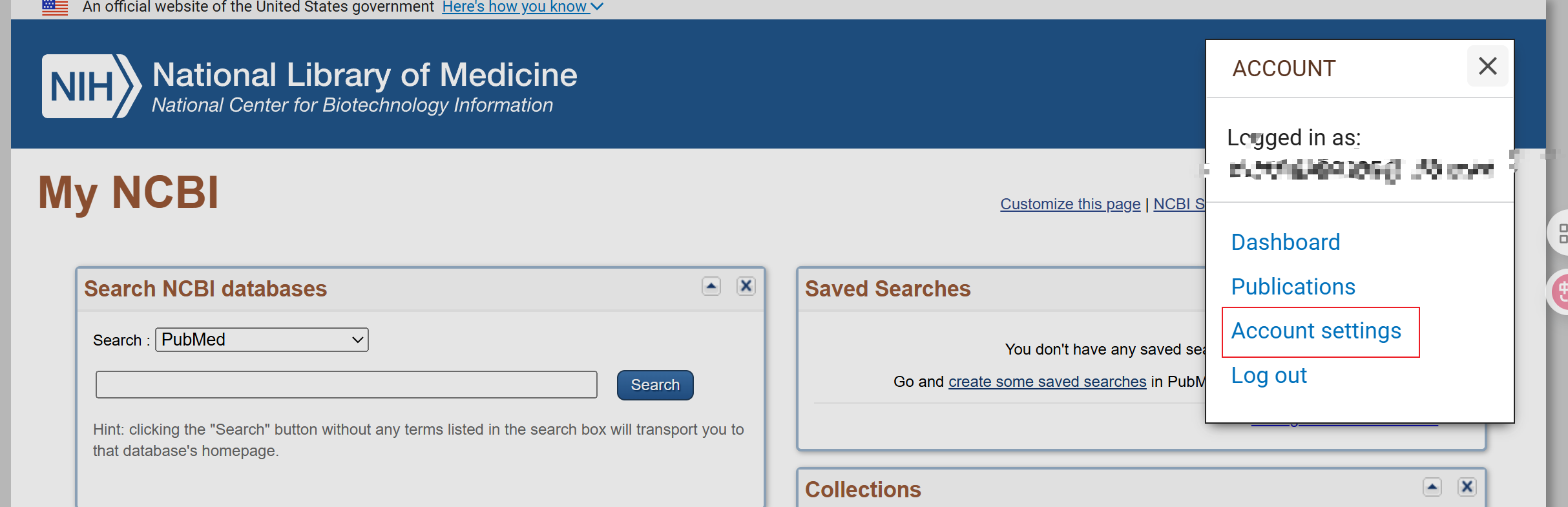Screen dimensions: 1568x507
Task: Click the Saved Searches panel title
Action: pyautogui.click(x=888, y=289)
